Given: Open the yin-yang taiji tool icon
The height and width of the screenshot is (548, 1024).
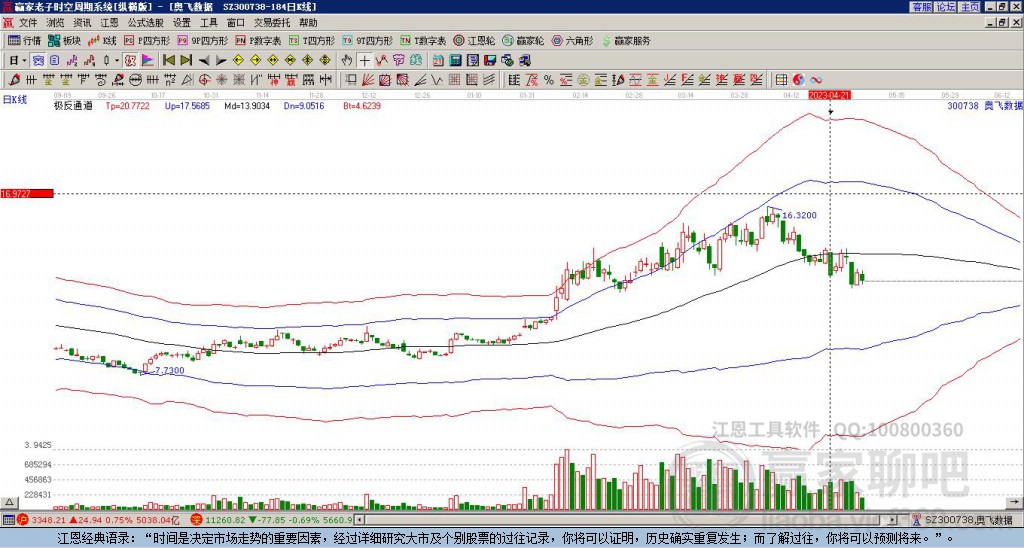Looking at the screenshot, I should coord(798,80).
